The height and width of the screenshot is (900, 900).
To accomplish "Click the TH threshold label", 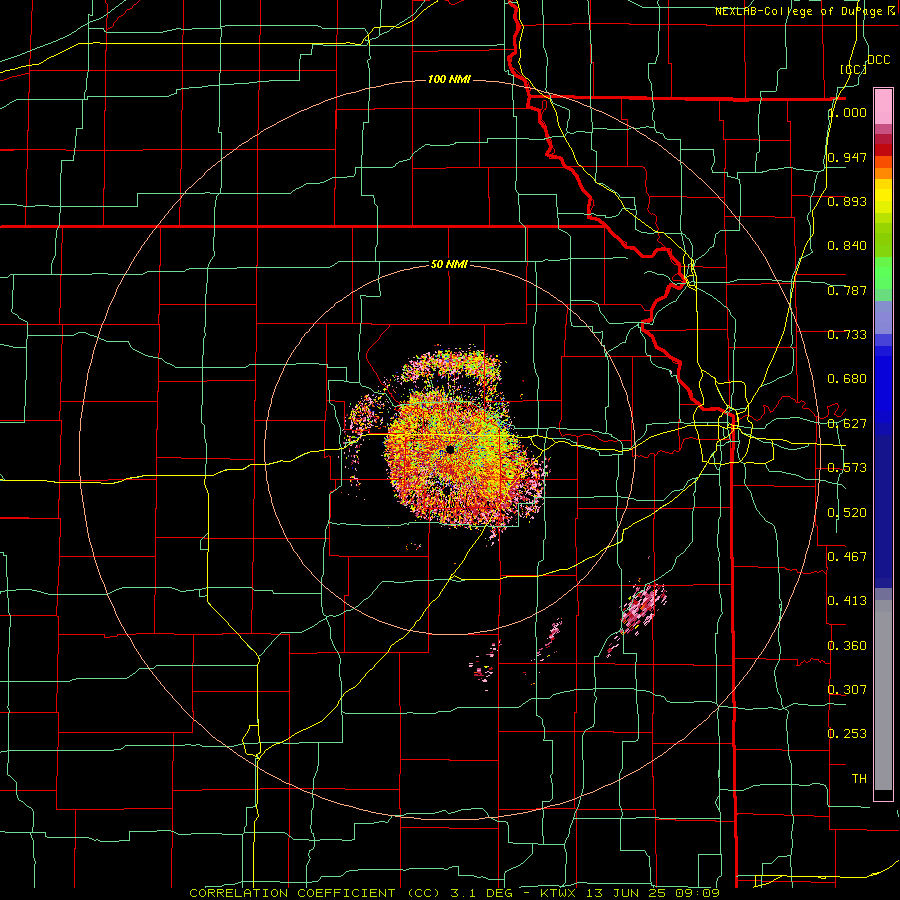I will click(x=859, y=779).
